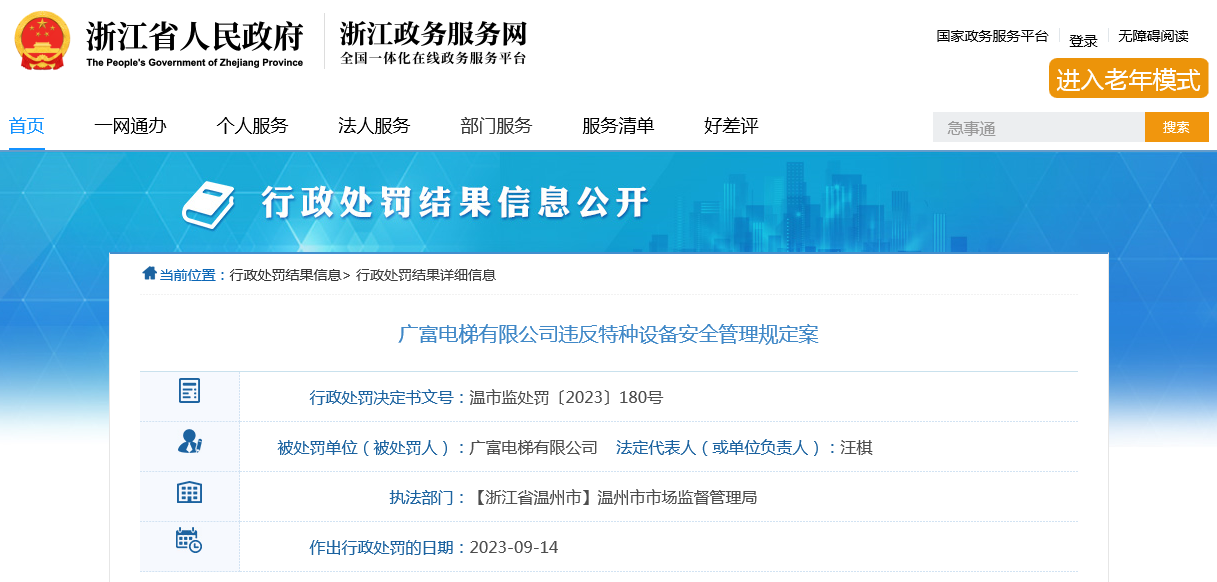Click the 急事通 search input field

coord(1038,128)
